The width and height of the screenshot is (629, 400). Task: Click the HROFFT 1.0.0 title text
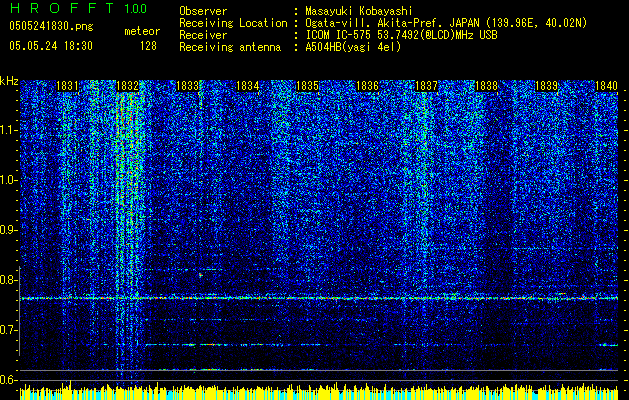[x=78, y=8]
